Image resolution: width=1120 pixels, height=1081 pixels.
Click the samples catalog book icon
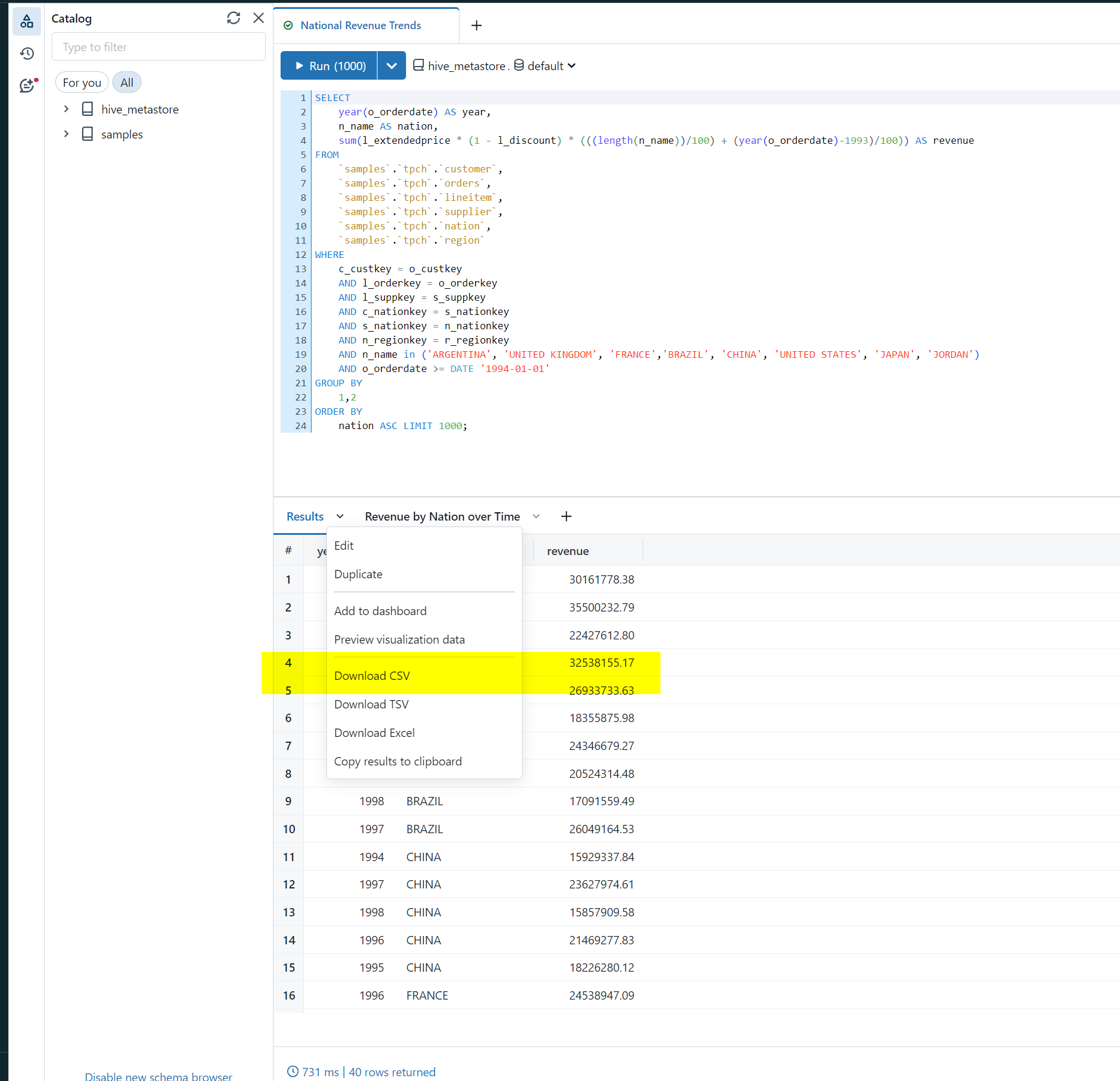click(x=87, y=134)
